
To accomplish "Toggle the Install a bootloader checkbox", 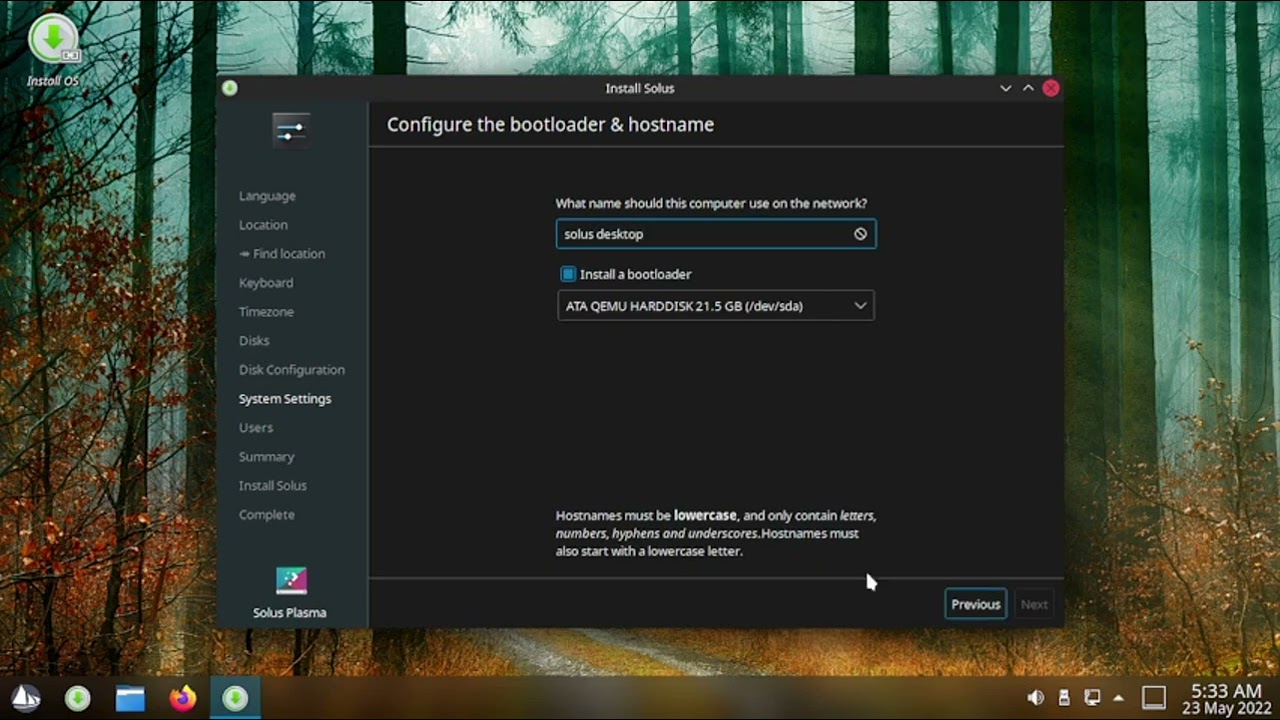I will [568, 274].
